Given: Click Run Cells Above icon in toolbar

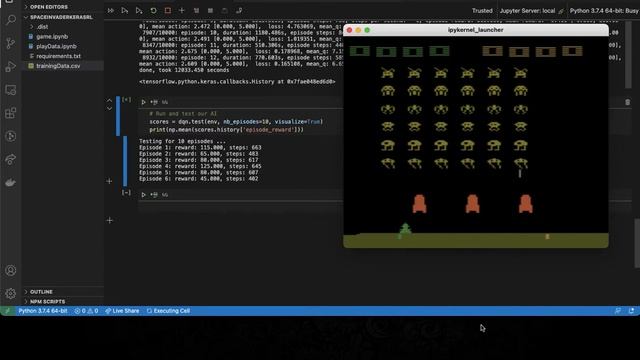Looking at the screenshot, I should click(x=124, y=11).
